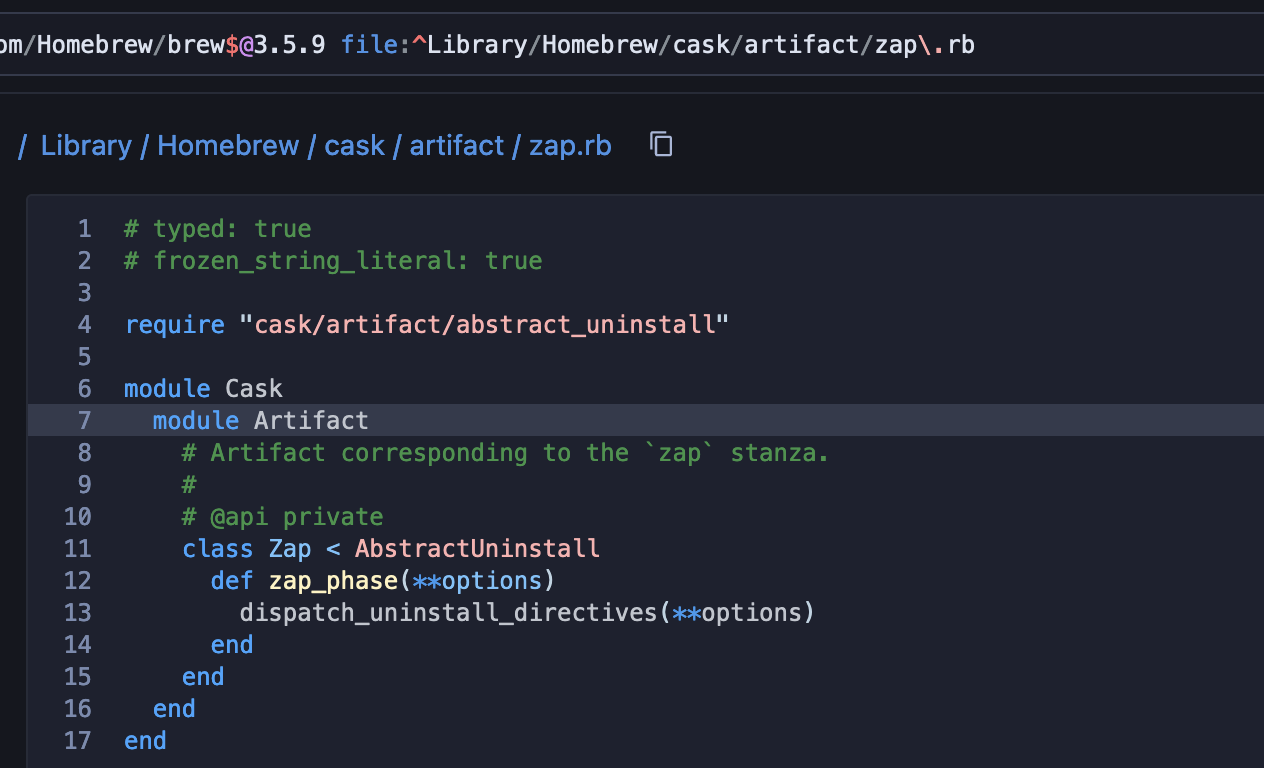This screenshot has height=768, width=1264.
Task: Click the search query field at top
Action: pyautogui.click(x=500, y=44)
